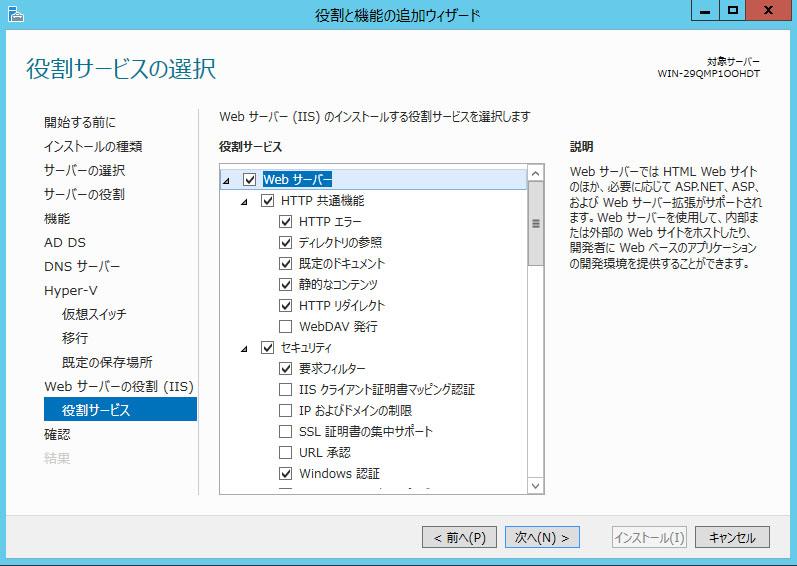Collapse the Web サーバー tree node

point(226,180)
